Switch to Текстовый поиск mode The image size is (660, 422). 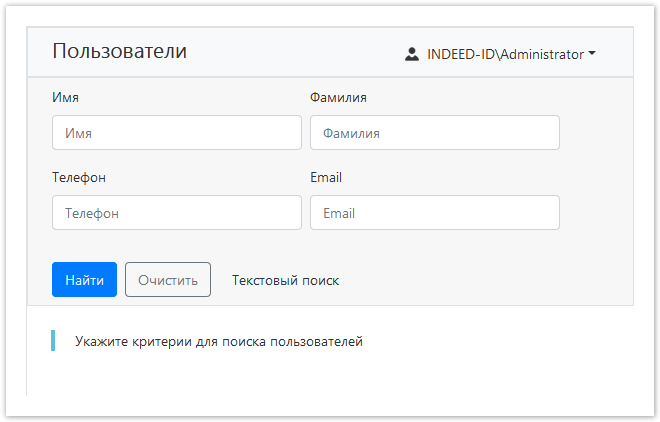pyautogui.click(x=285, y=280)
